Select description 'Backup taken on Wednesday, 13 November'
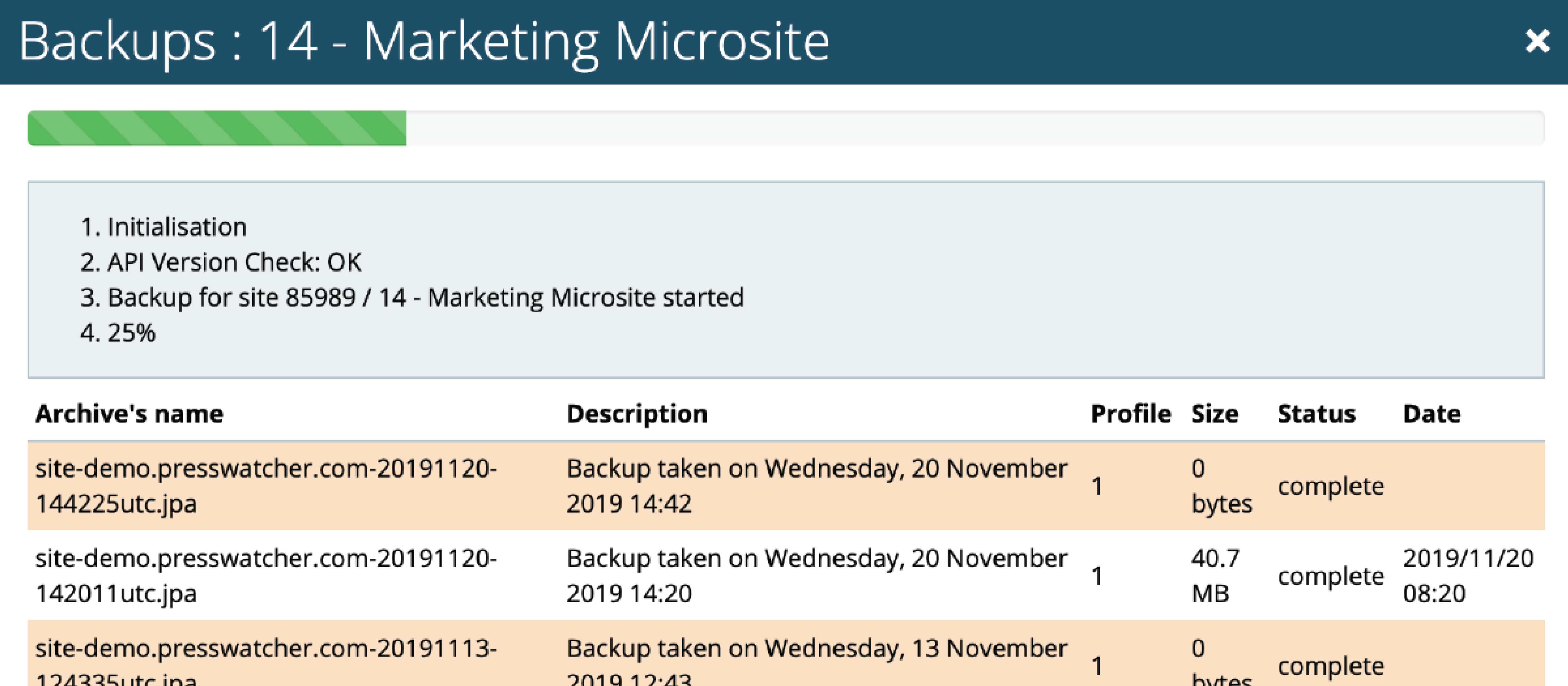1568x686 pixels. coord(817,648)
